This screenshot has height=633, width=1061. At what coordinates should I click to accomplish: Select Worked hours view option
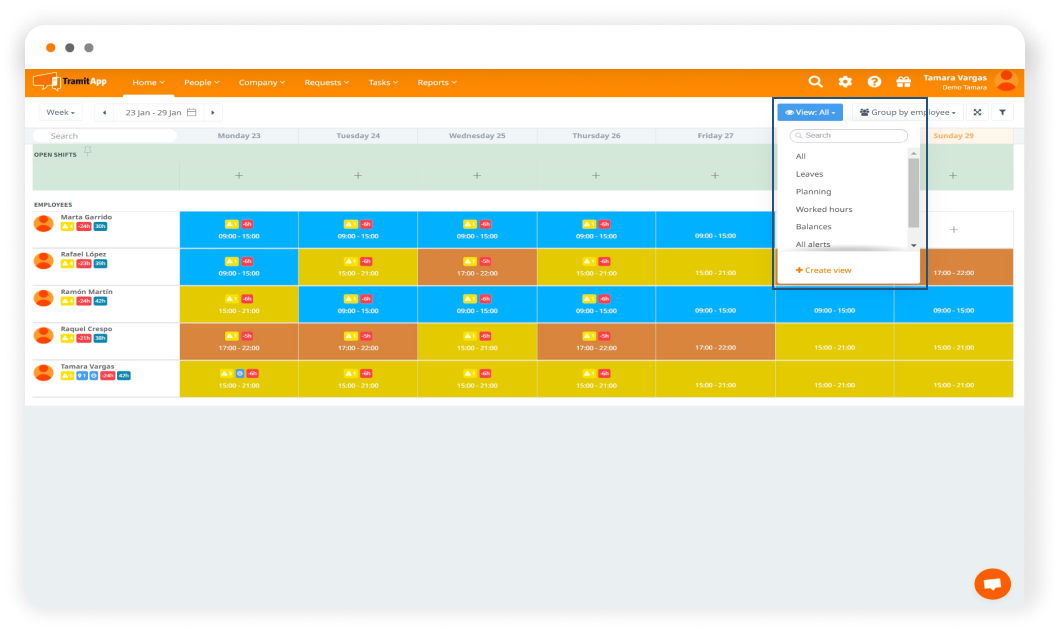824,209
